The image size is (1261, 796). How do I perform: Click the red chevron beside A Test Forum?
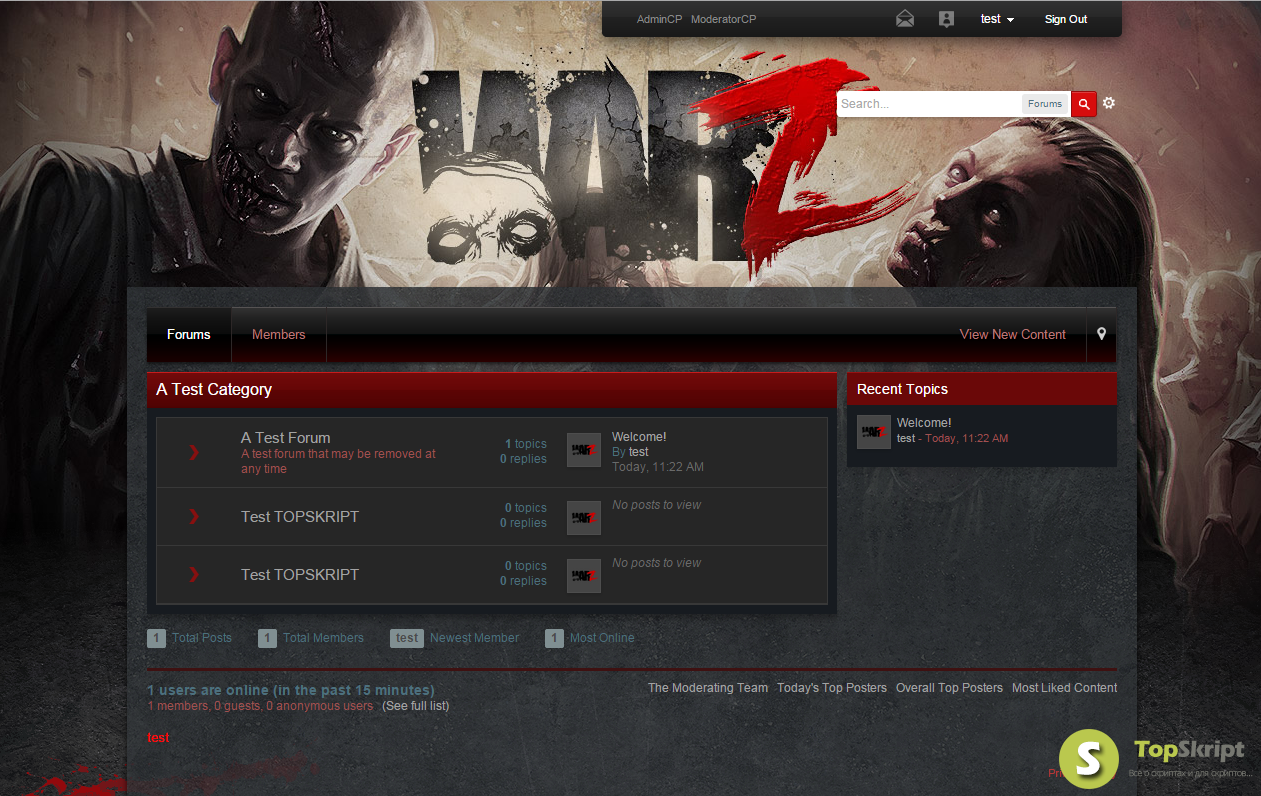pyautogui.click(x=194, y=452)
